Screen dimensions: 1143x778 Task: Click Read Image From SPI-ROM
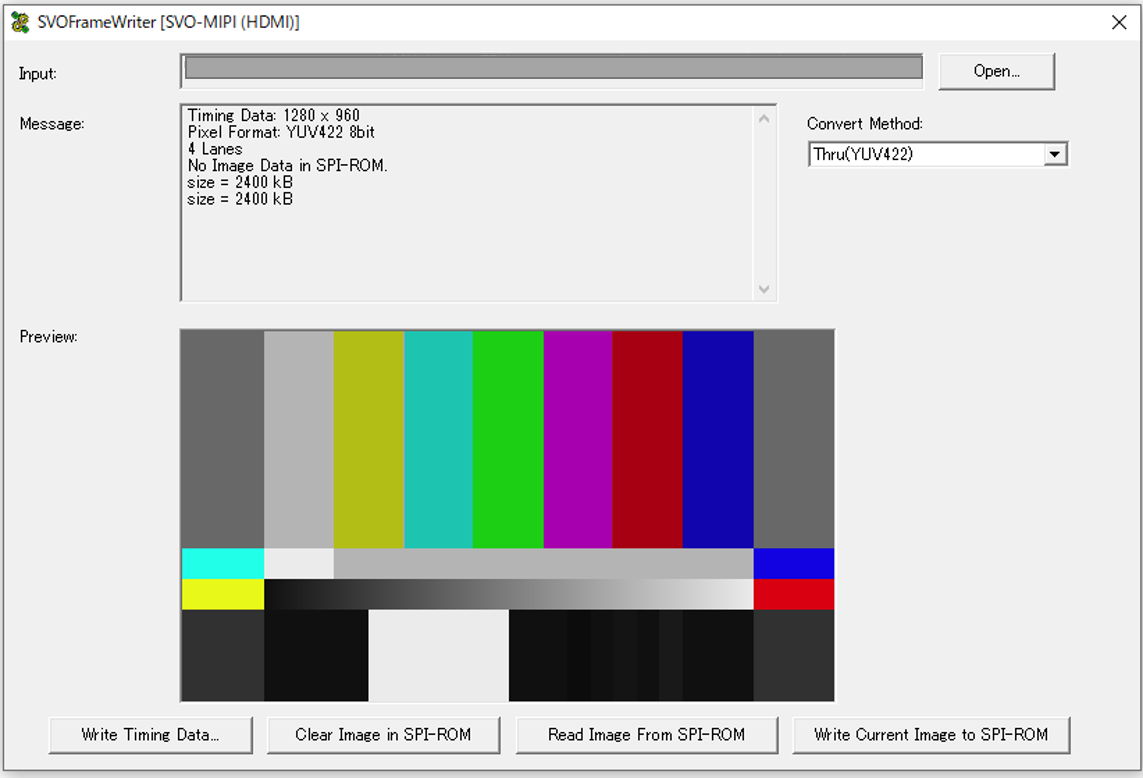(646, 735)
